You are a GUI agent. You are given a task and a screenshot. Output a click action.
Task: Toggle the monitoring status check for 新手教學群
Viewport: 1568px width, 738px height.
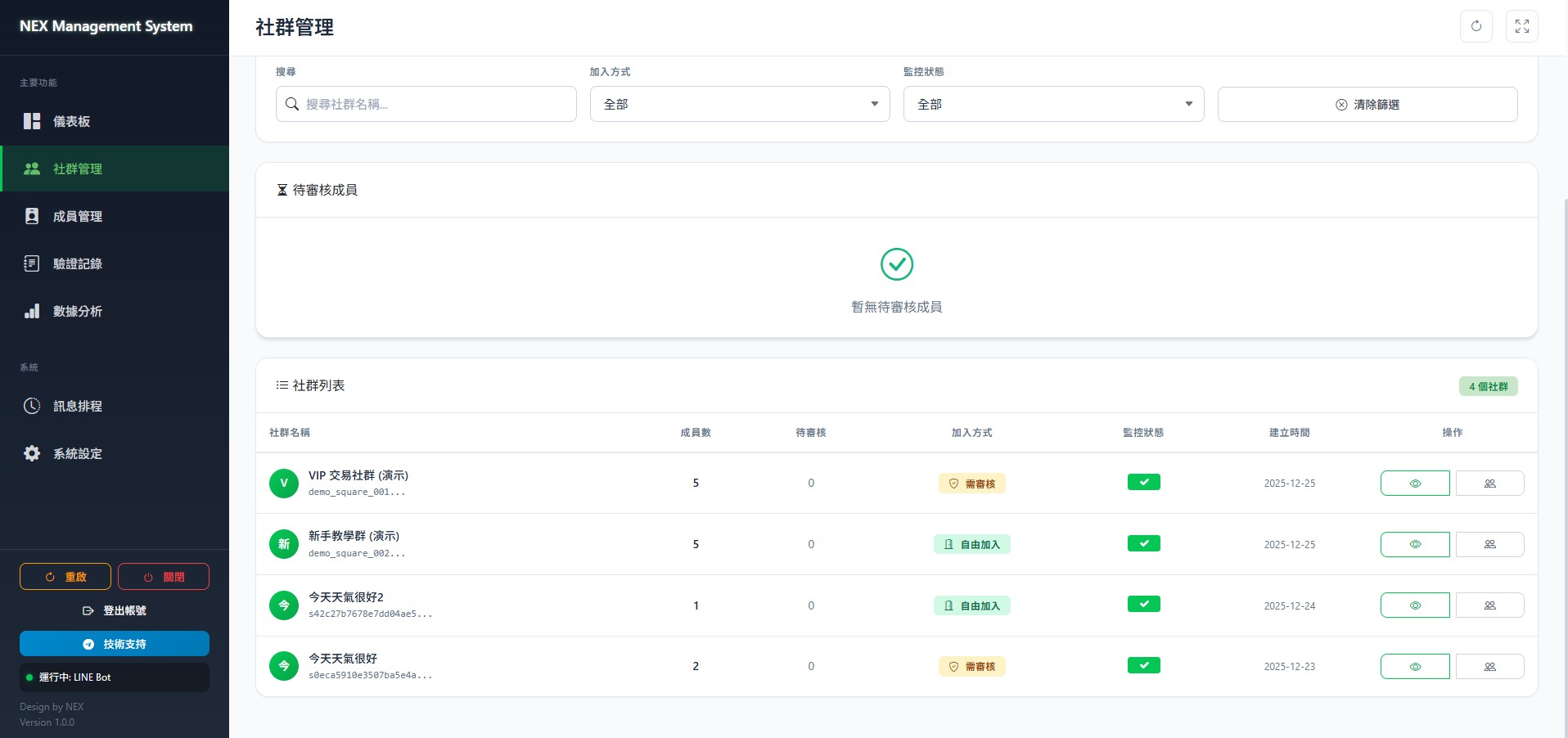[1143, 544]
